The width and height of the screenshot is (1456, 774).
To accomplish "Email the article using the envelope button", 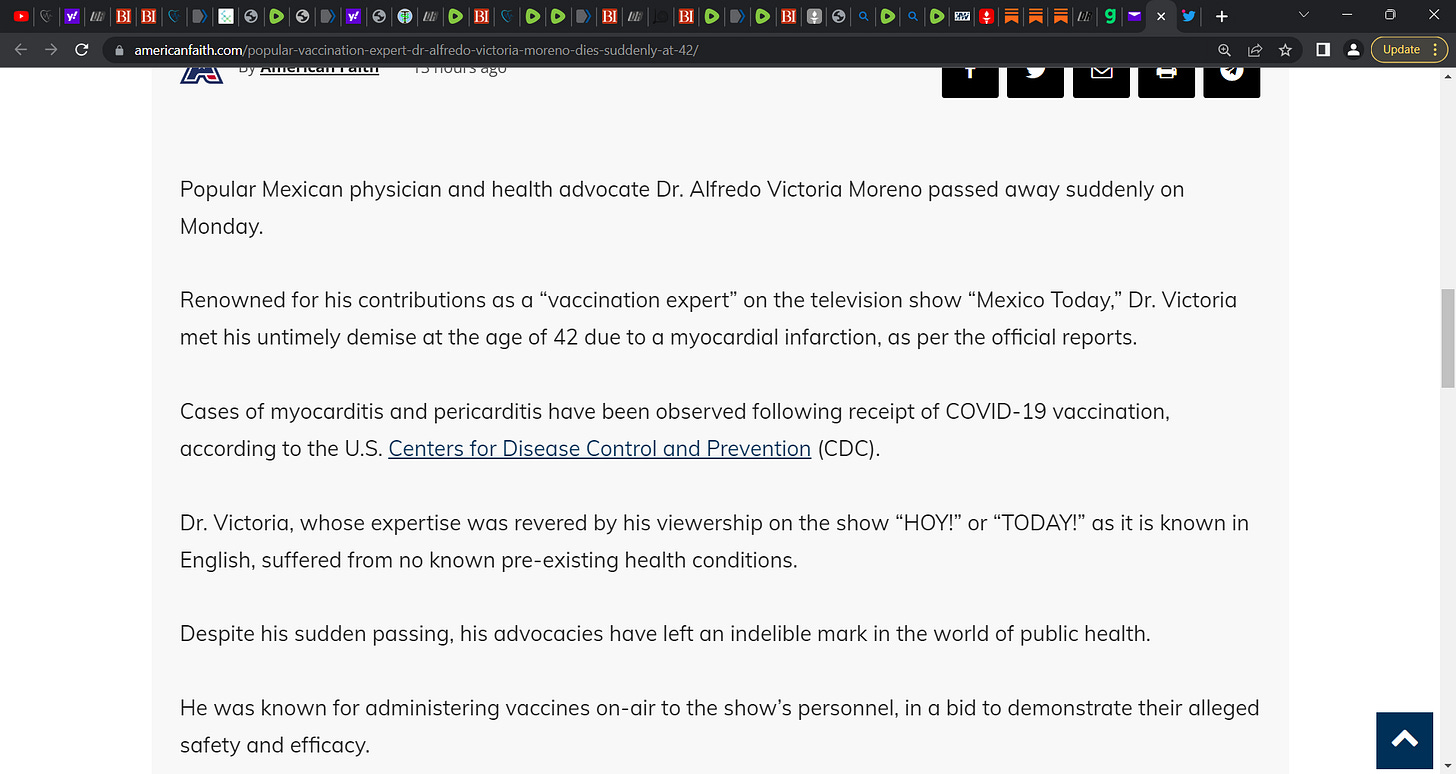I will (x=1101, y=81).
